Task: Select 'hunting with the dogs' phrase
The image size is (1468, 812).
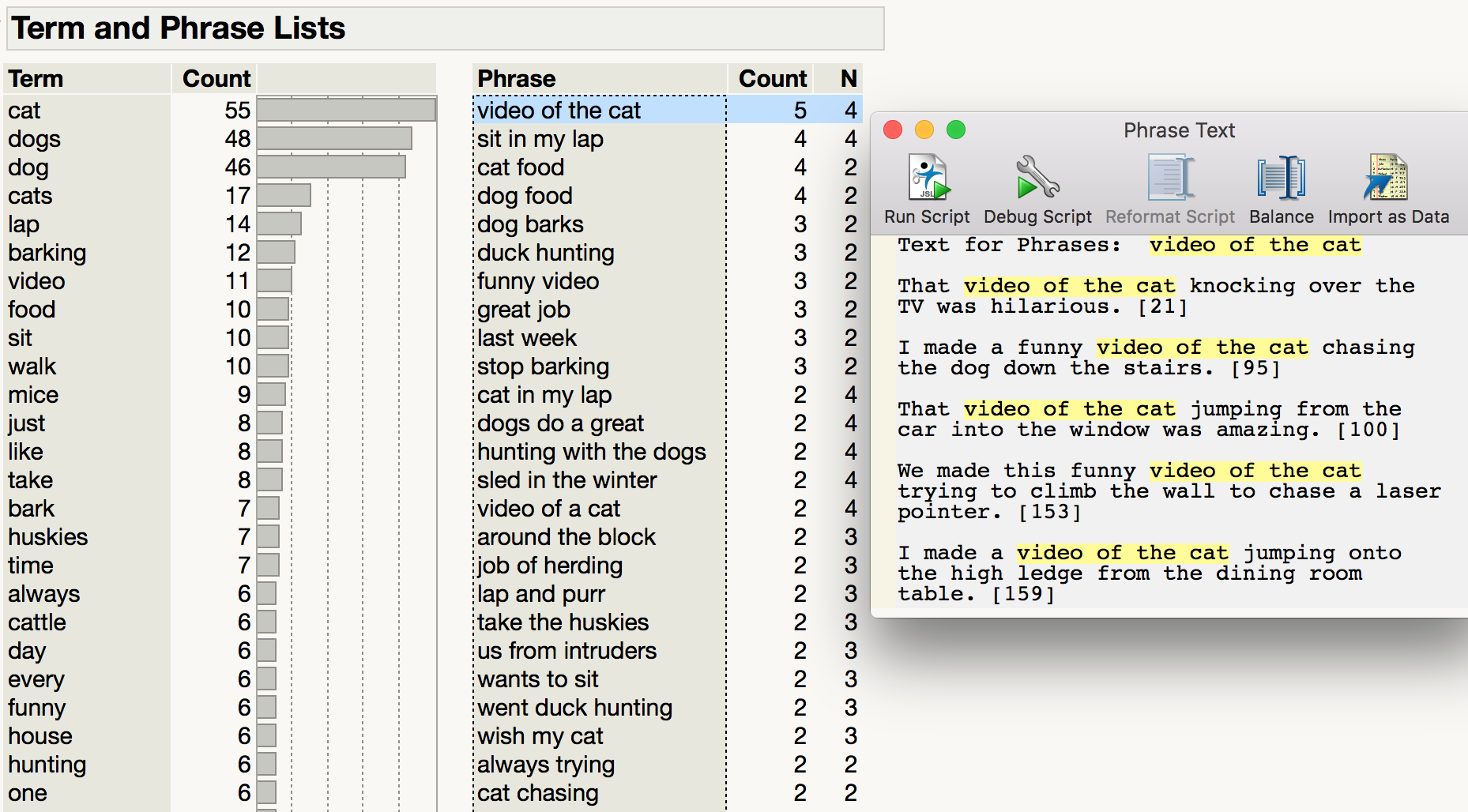Action: pyautogui.click(x=591, y=452)
